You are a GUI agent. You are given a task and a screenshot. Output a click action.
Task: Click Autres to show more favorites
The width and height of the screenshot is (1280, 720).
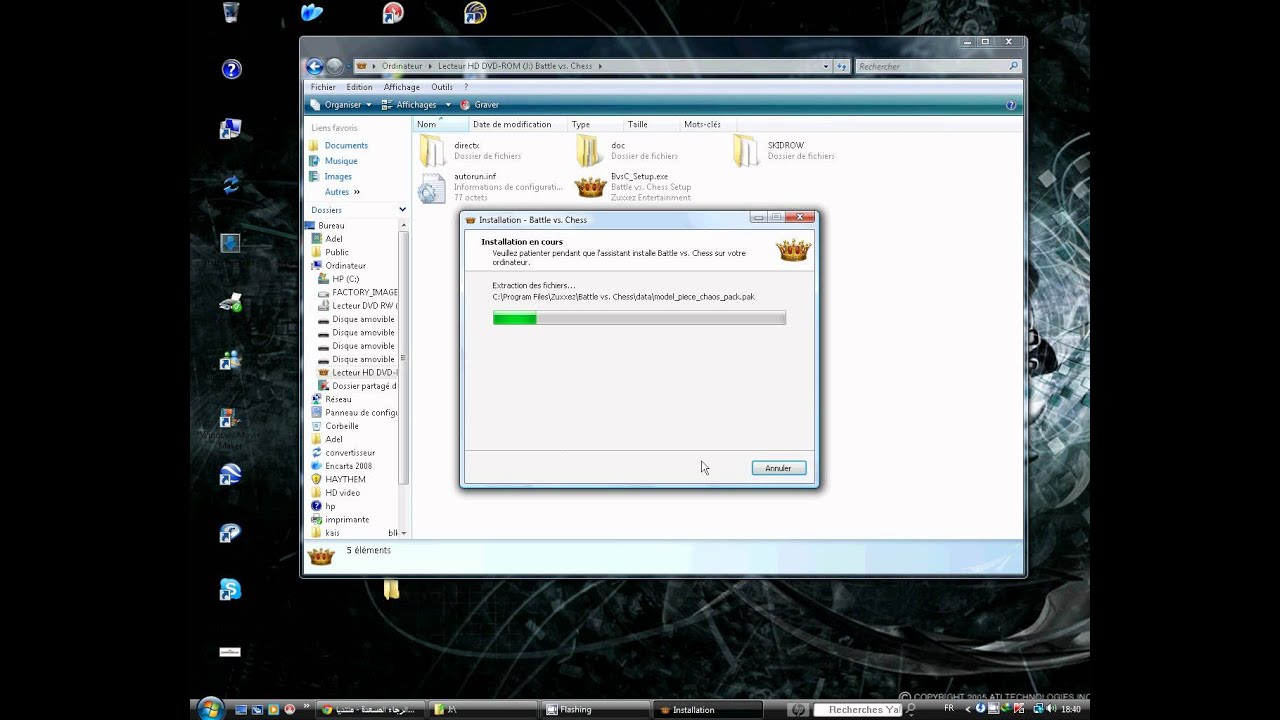(x=342, y=192)
